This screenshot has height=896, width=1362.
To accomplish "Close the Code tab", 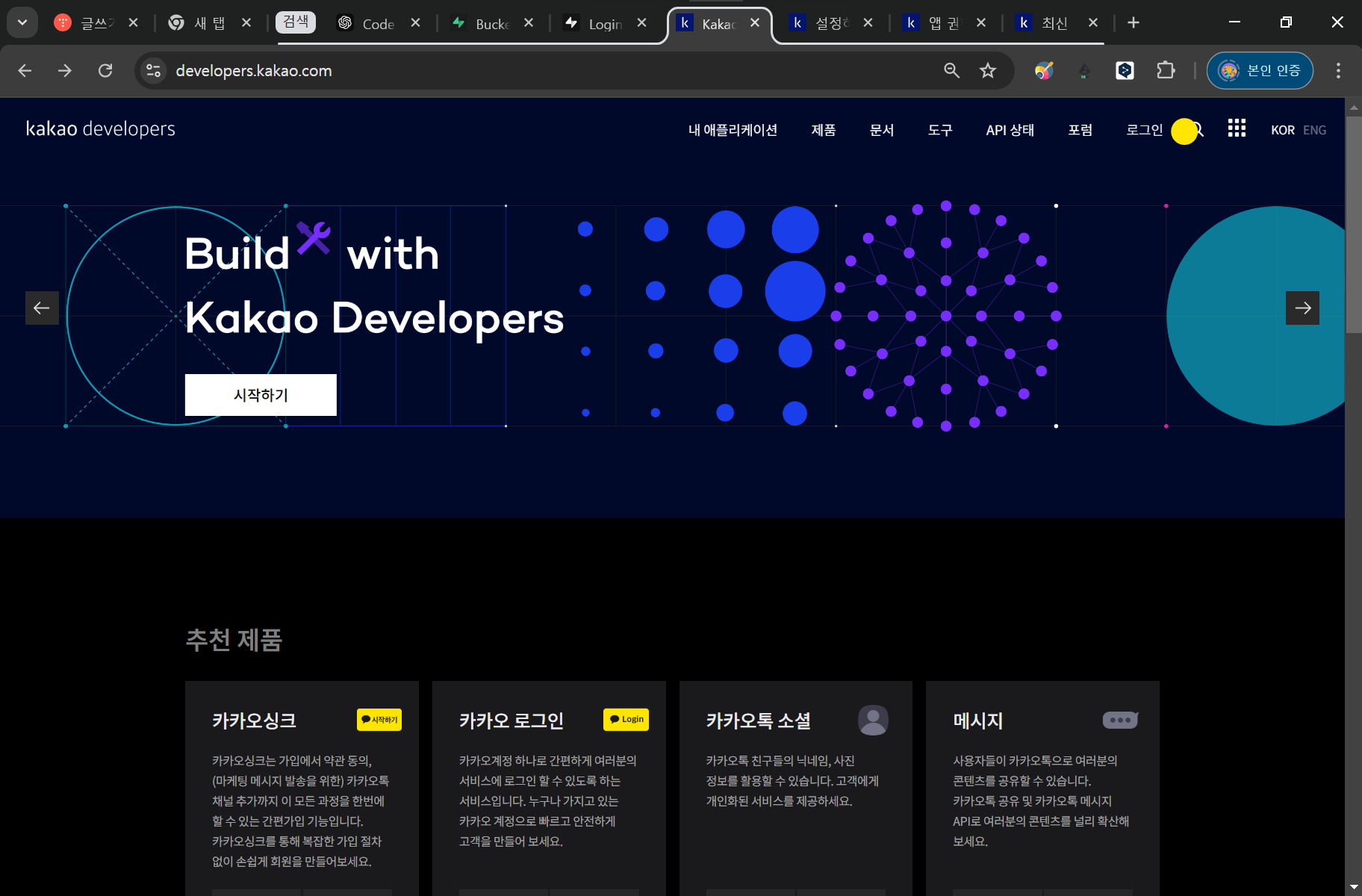I will [x=416, y=23].
